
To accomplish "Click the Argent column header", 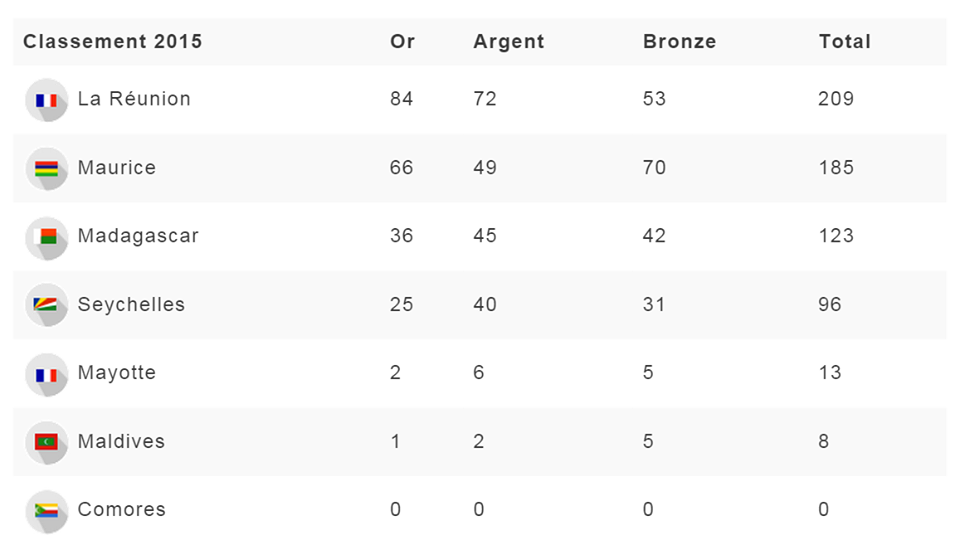I will coord(508,42).
